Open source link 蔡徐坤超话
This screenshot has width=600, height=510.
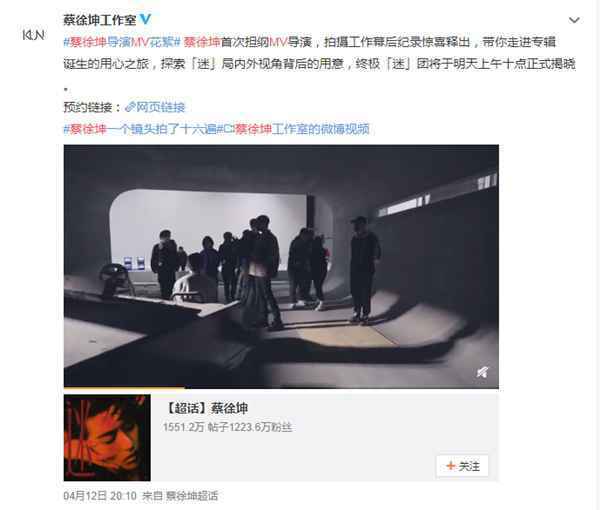[192, 496]
